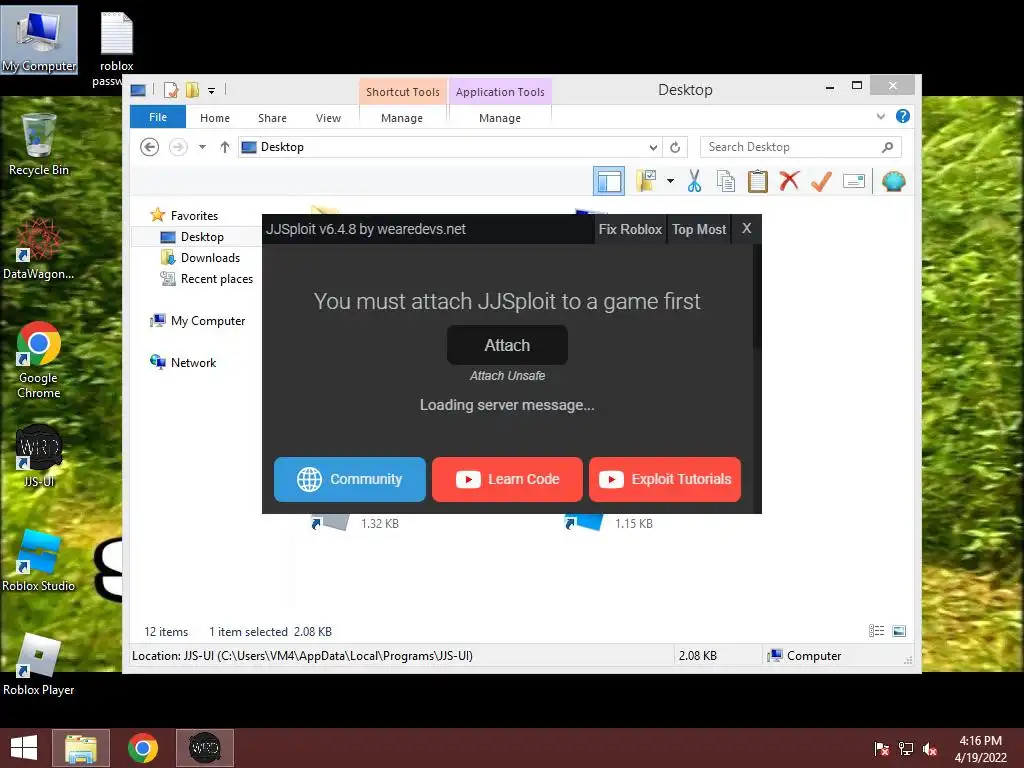This screenshot has height=768, width=1024.
Task: Switch to the Home ribbon tab
Action: tap(215, 118)
